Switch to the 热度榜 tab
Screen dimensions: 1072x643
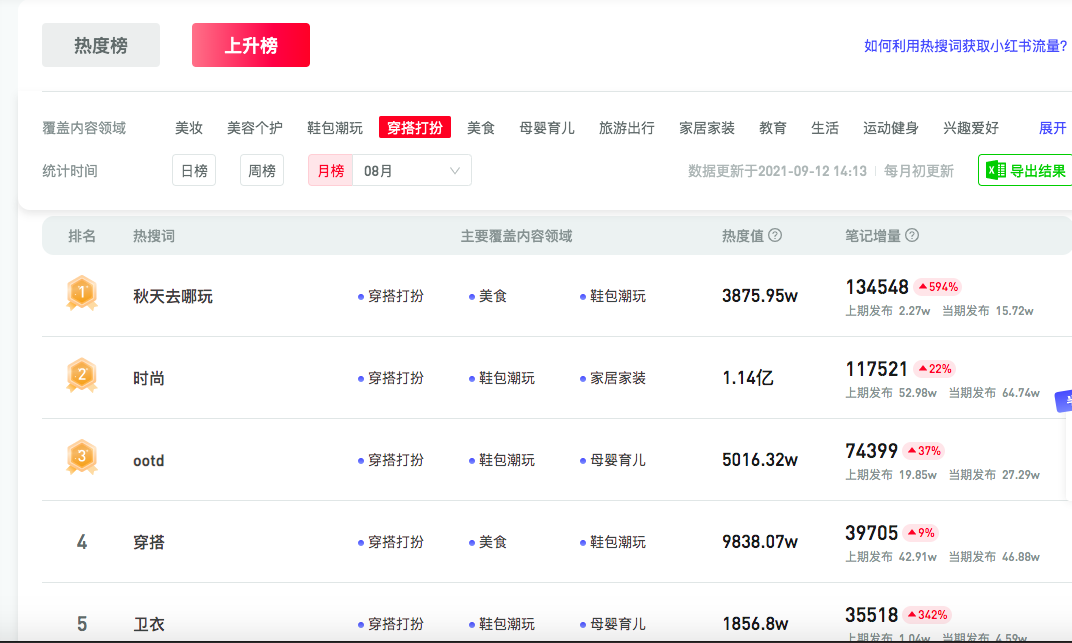tap(100, 45)
